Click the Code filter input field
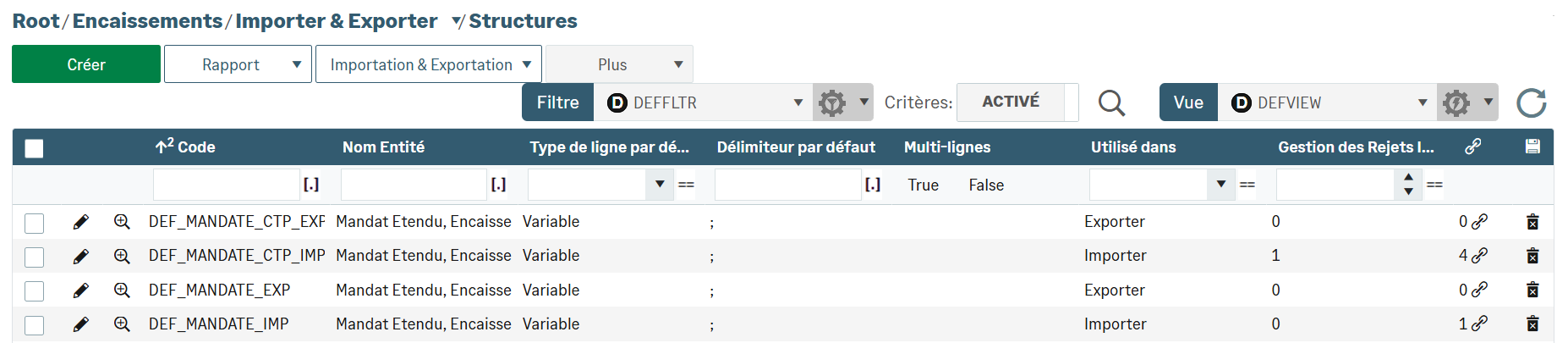This screenshot has height=343, width=1568. pos(226,185)
